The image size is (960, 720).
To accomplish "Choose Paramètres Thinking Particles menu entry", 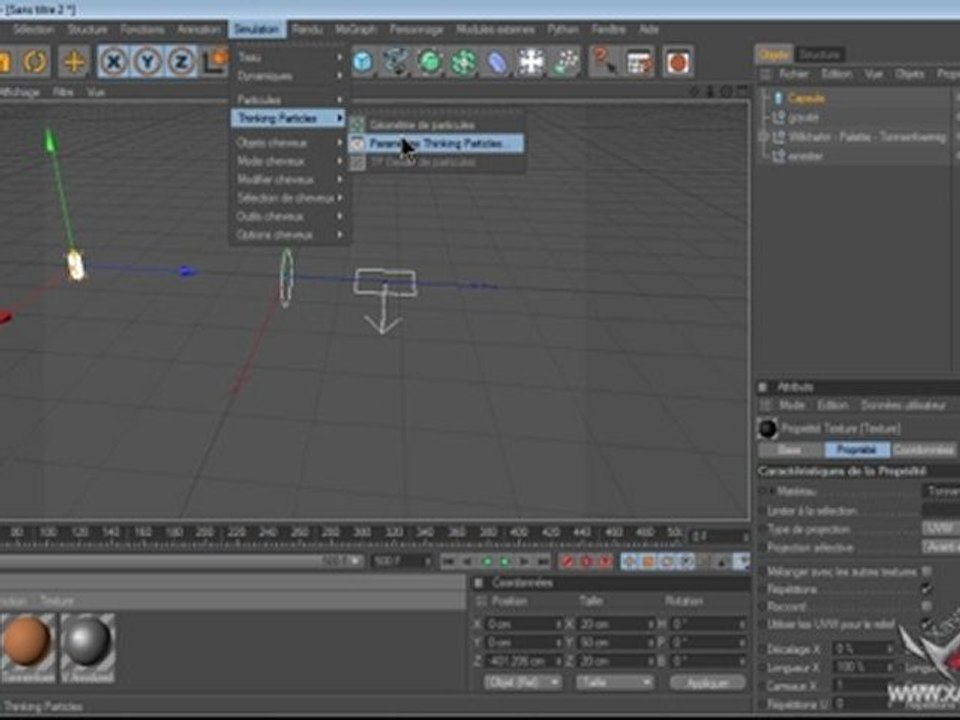I will (x=437, y=144).
